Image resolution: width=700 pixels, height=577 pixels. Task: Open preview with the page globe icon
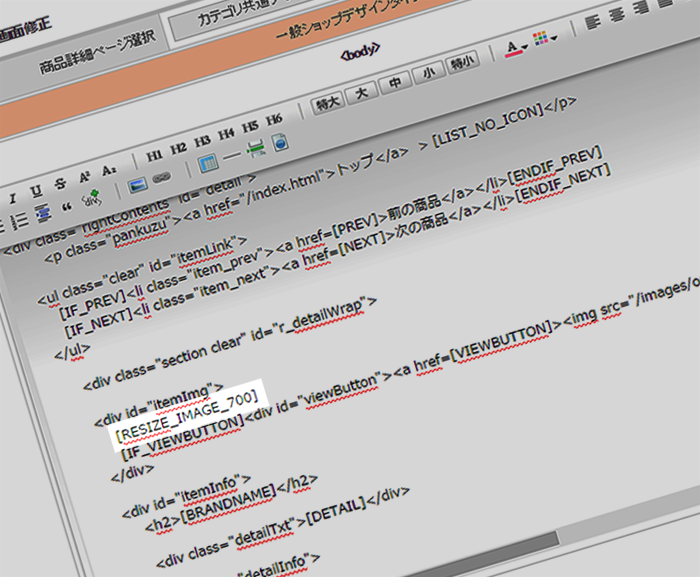(281, 142)
